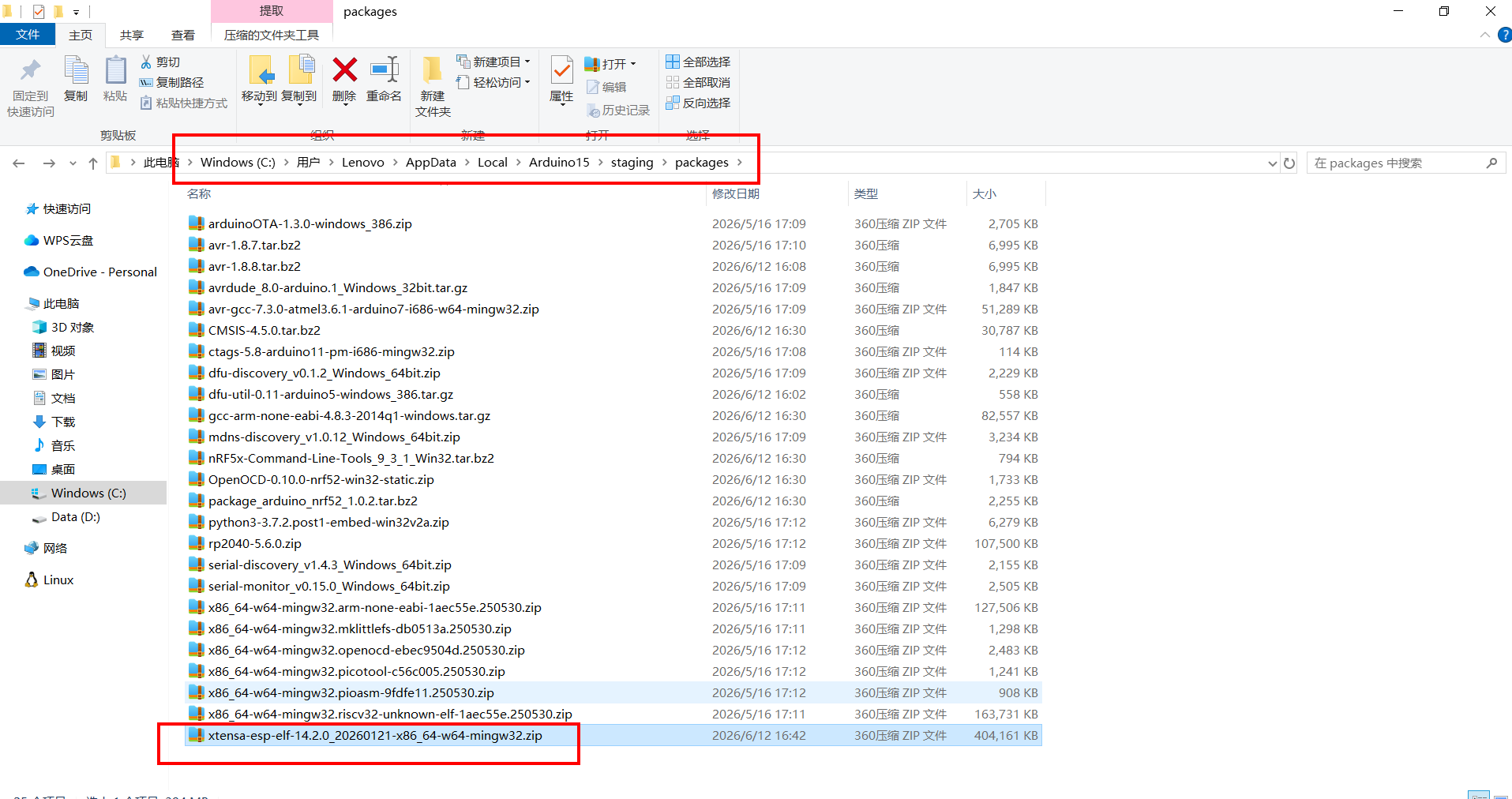The height and width of the screenshot is (799, 1512).
Task: Switch to the Share ribbon tab
Action: tap(132, 35)
